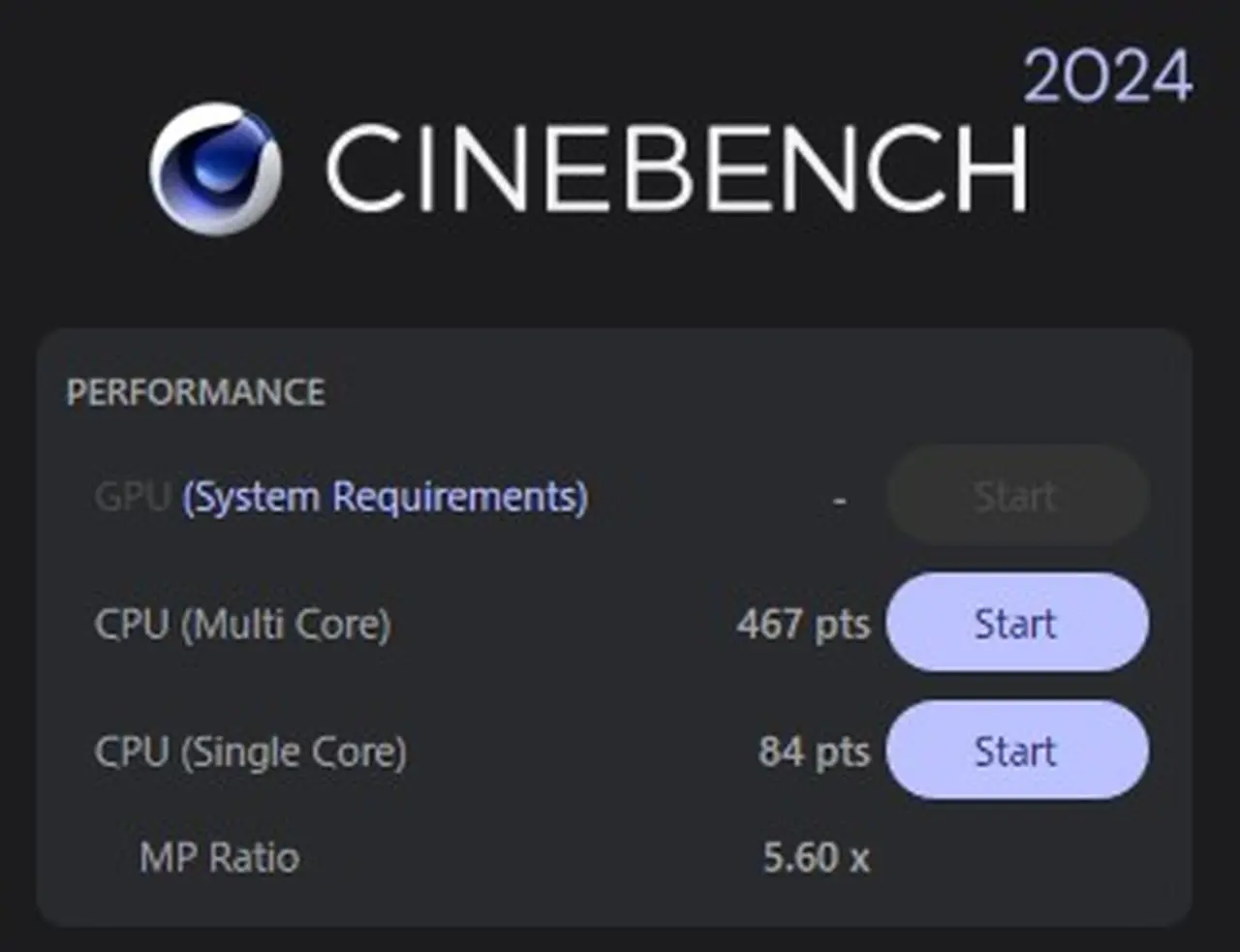The width and height of the screenshot is (1240, 952).
Task: Click the GPU score dash placeholder
Action: tap(839, 500)
